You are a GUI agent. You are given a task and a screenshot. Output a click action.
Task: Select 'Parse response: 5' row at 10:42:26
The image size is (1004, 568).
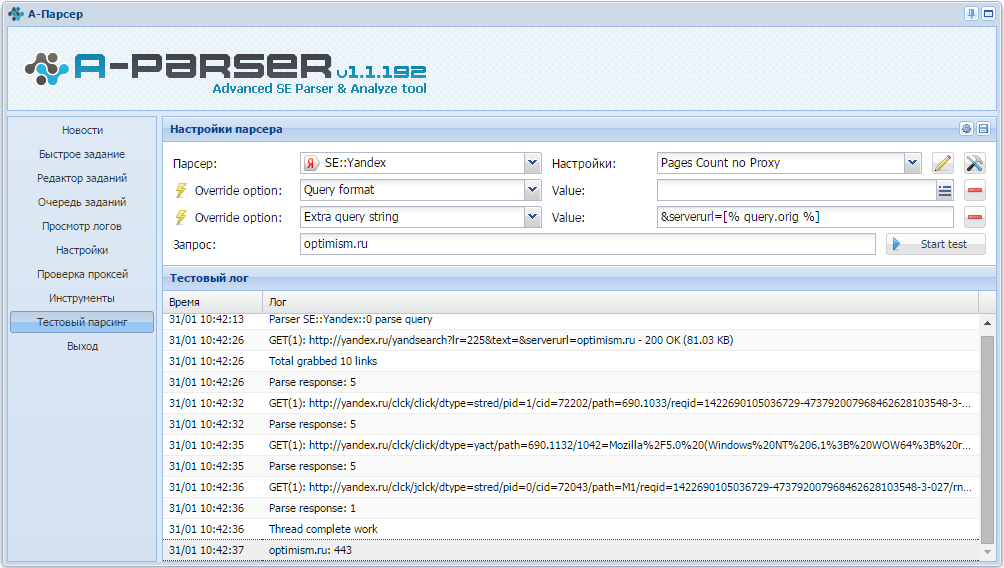[x=571, y=382]
